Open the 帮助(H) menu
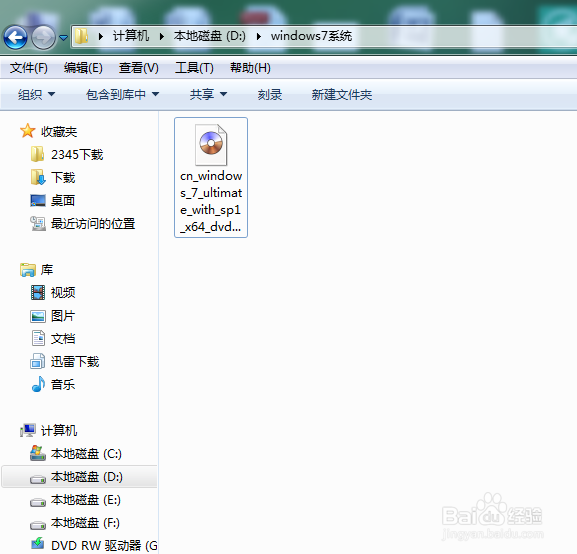 click(250, 68)
